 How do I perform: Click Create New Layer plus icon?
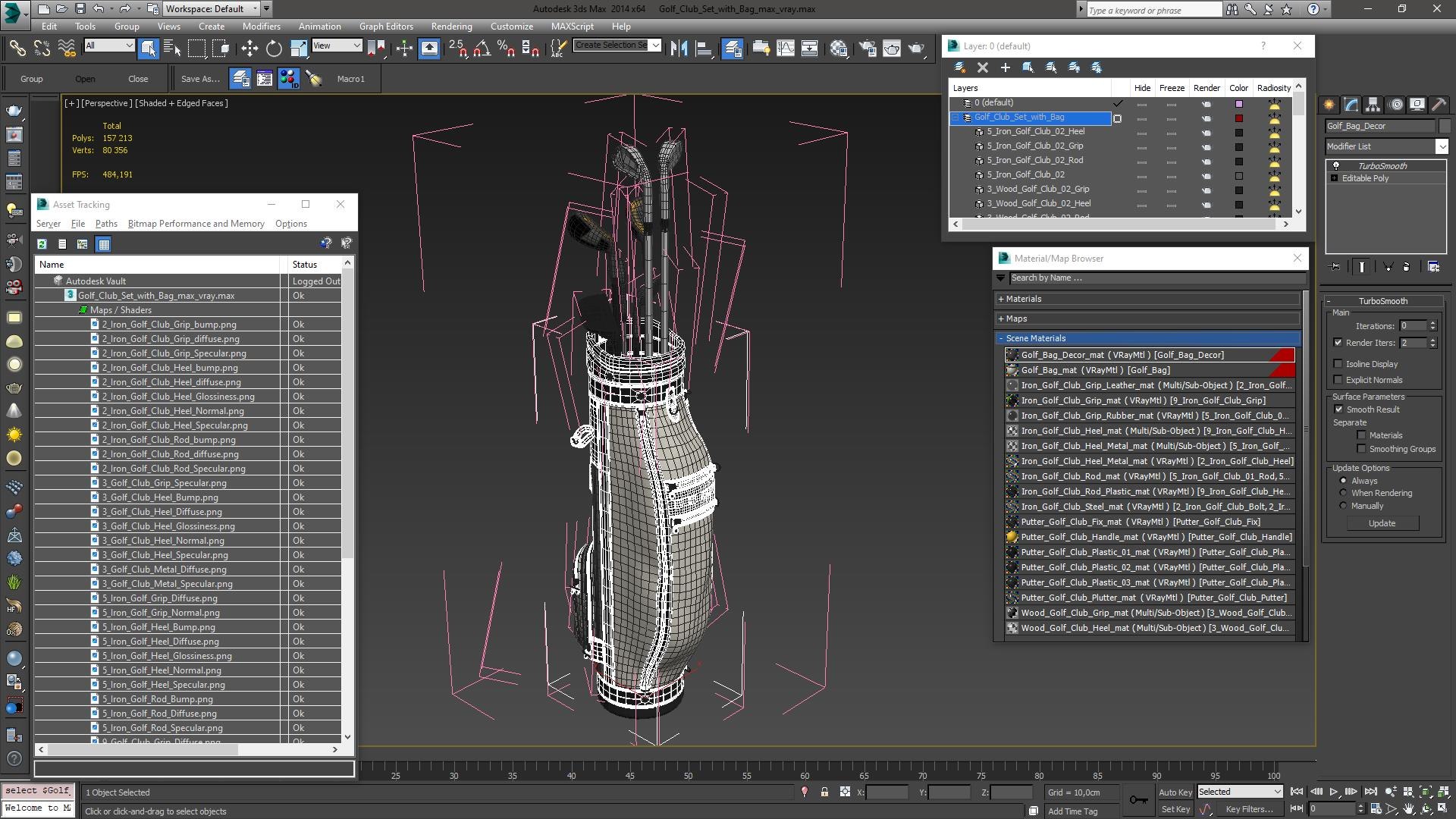(1006, 67)
